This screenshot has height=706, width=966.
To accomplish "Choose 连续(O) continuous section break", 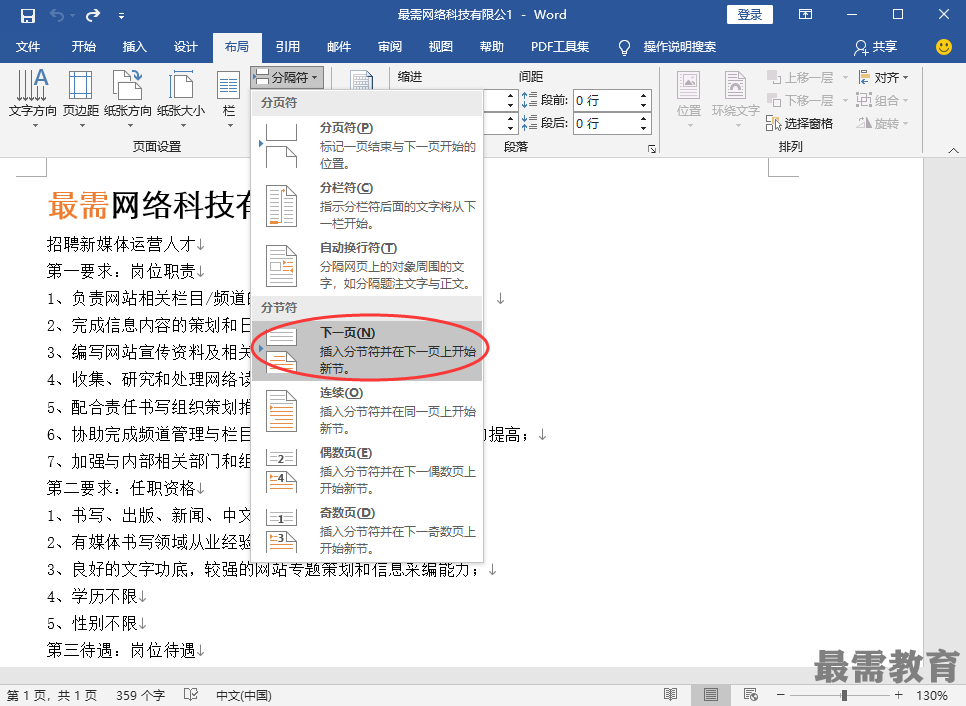I will [367, 410].
